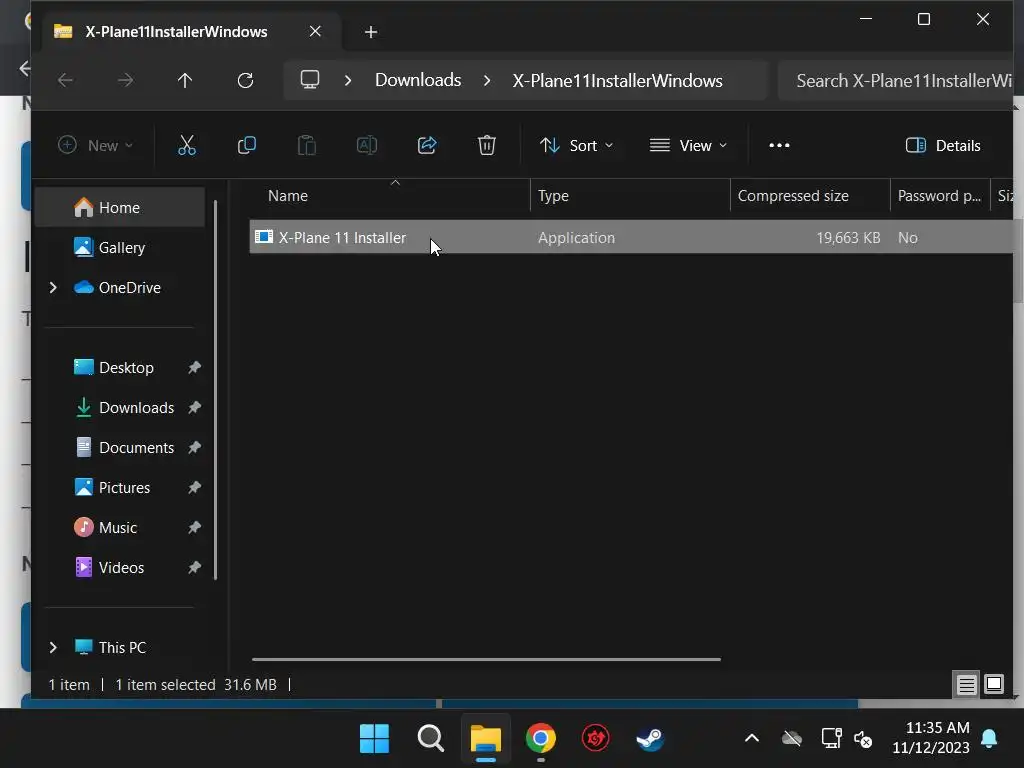Open Home in navigation pane
This screenshot has height=768, width=1024.
point(120,207)
